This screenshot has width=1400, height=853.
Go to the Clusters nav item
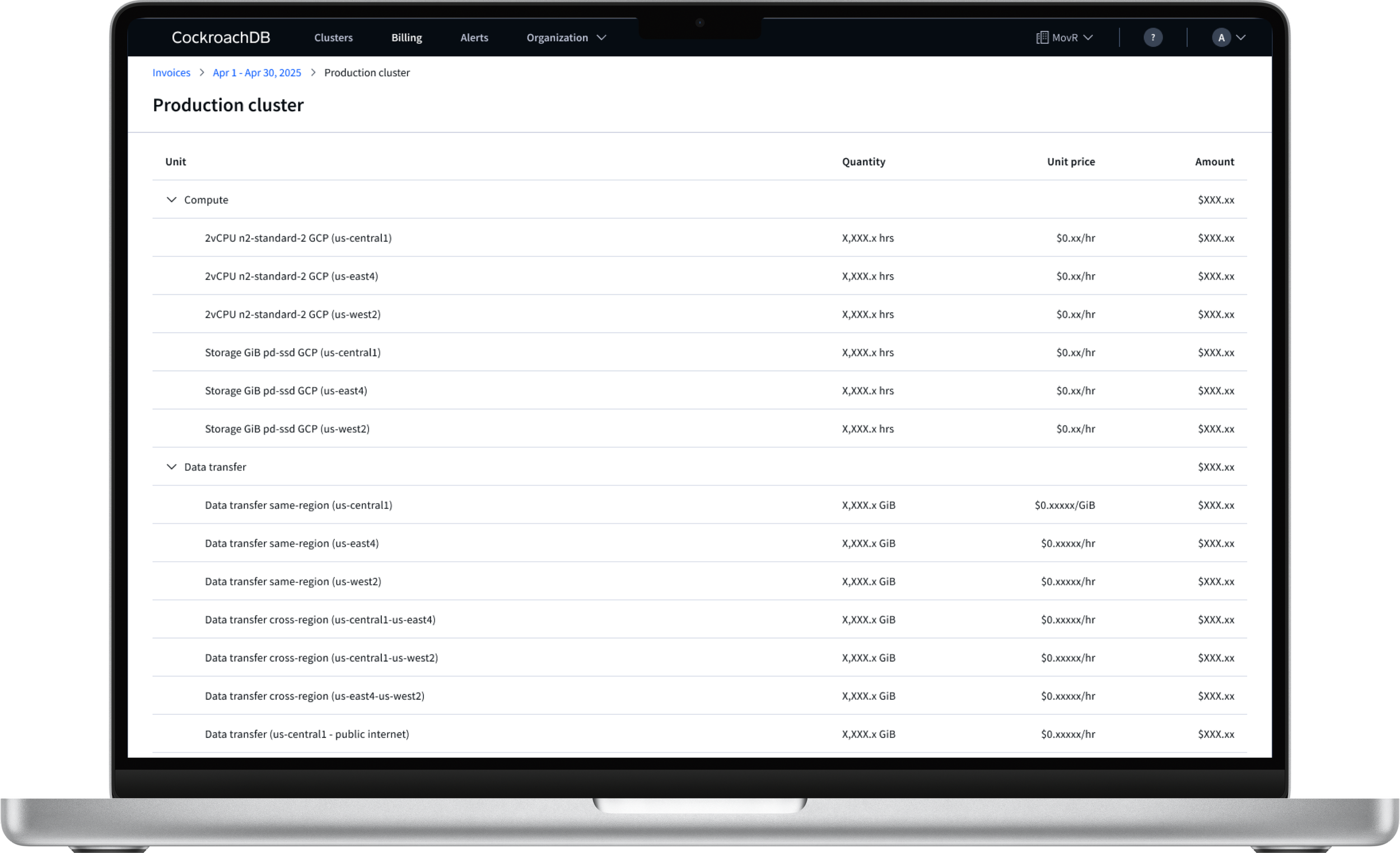(333, 38)
